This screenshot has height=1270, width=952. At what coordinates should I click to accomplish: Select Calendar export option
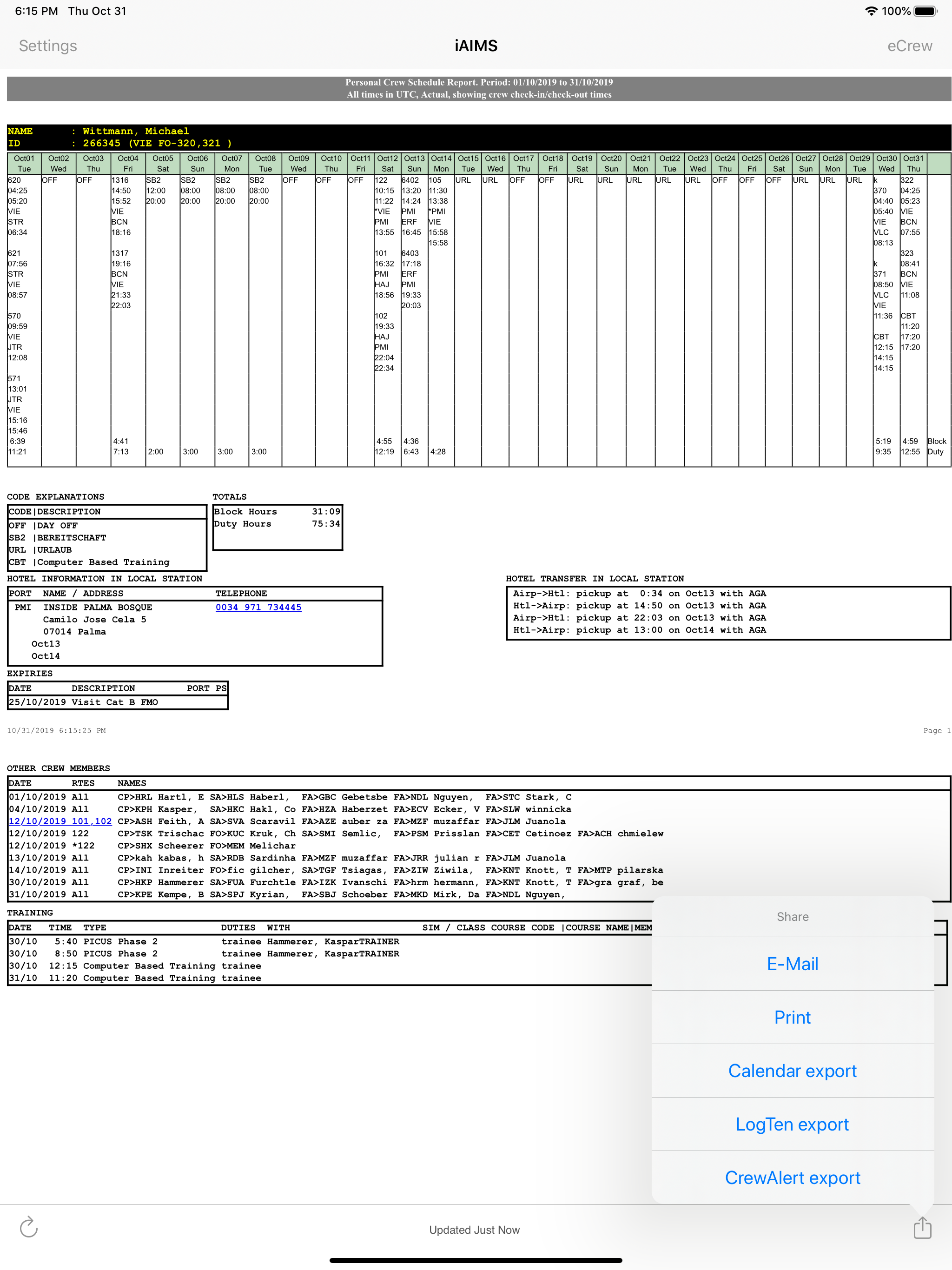point(793,1071)
